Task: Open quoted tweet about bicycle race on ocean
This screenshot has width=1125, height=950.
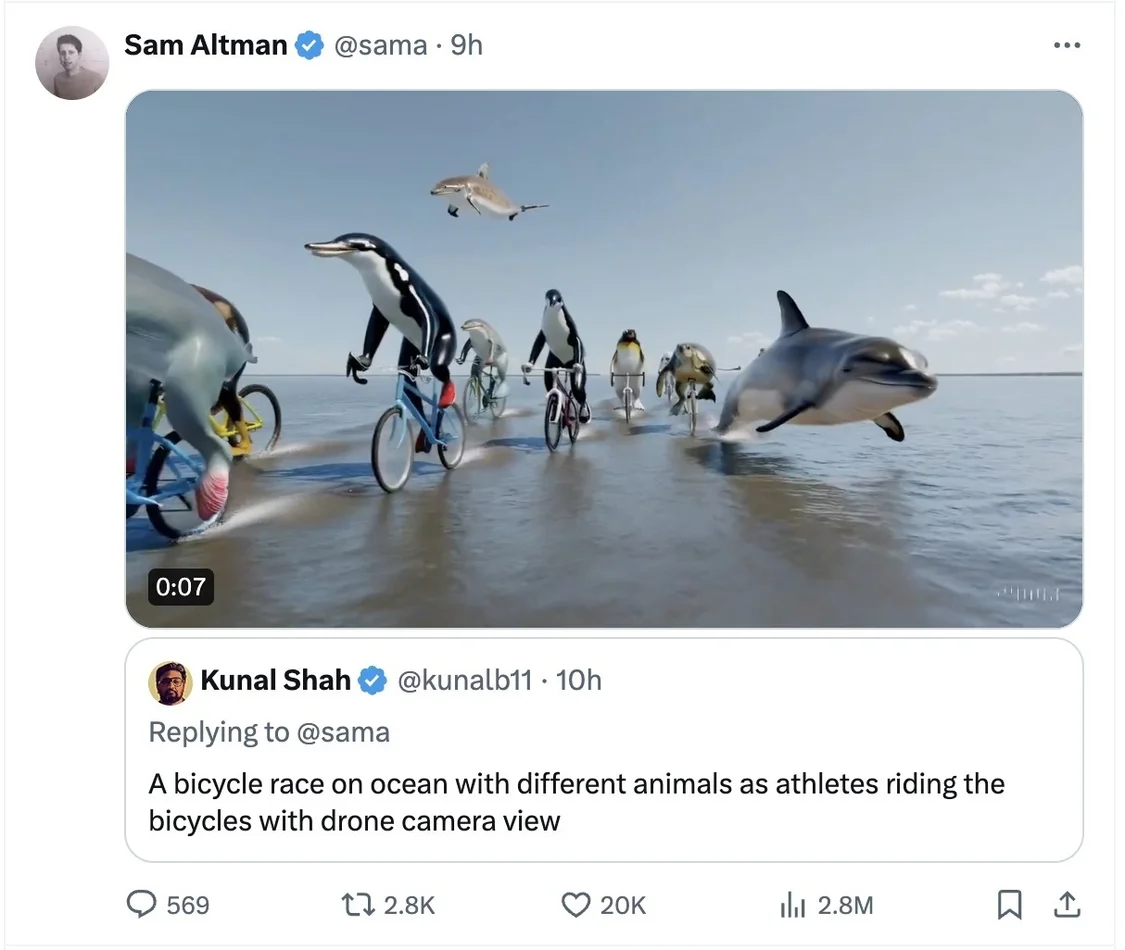Action: (604, 750)
